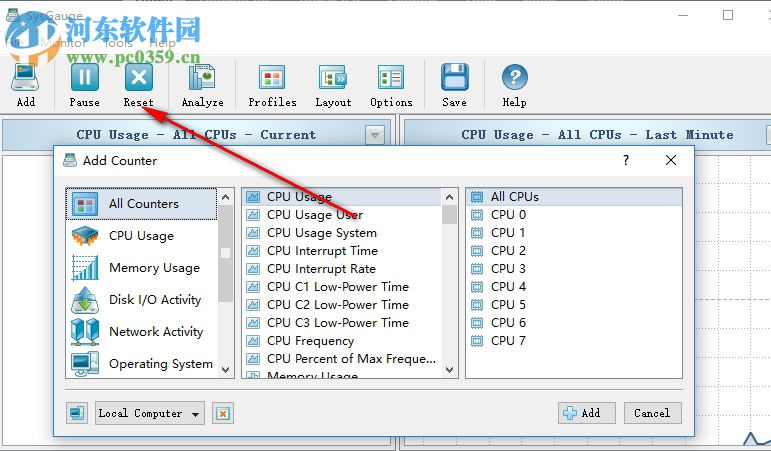
Task: Click counter list scroll down arrow
Action: click(x=449, y=369)
